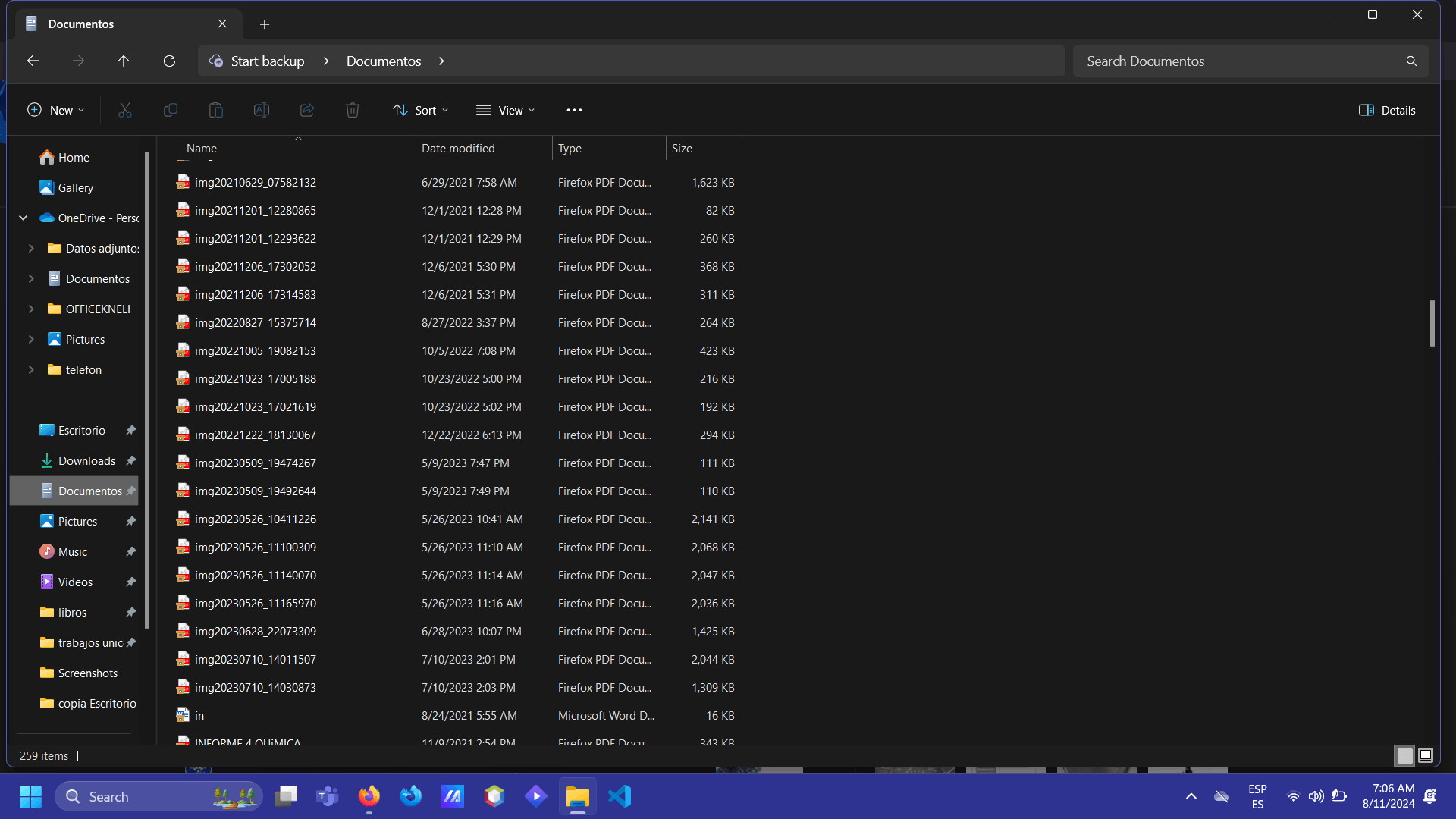Click the Copy icon in toolbar
This screenshot has height=819, width=1456.
tap(171, 111)
